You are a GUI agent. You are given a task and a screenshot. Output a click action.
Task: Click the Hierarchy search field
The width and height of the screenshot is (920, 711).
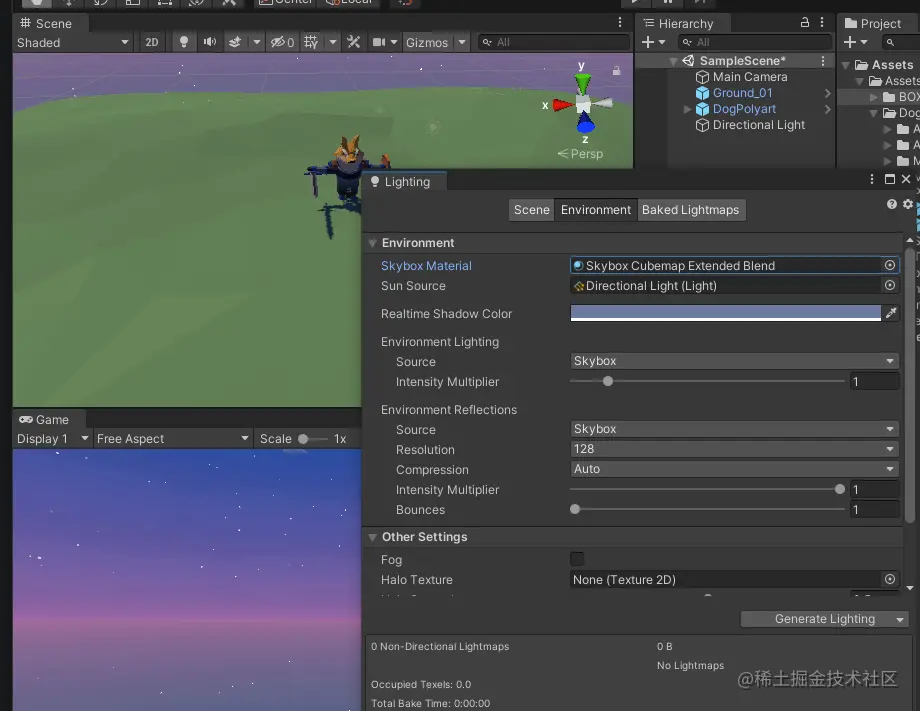tap(755, 42)
